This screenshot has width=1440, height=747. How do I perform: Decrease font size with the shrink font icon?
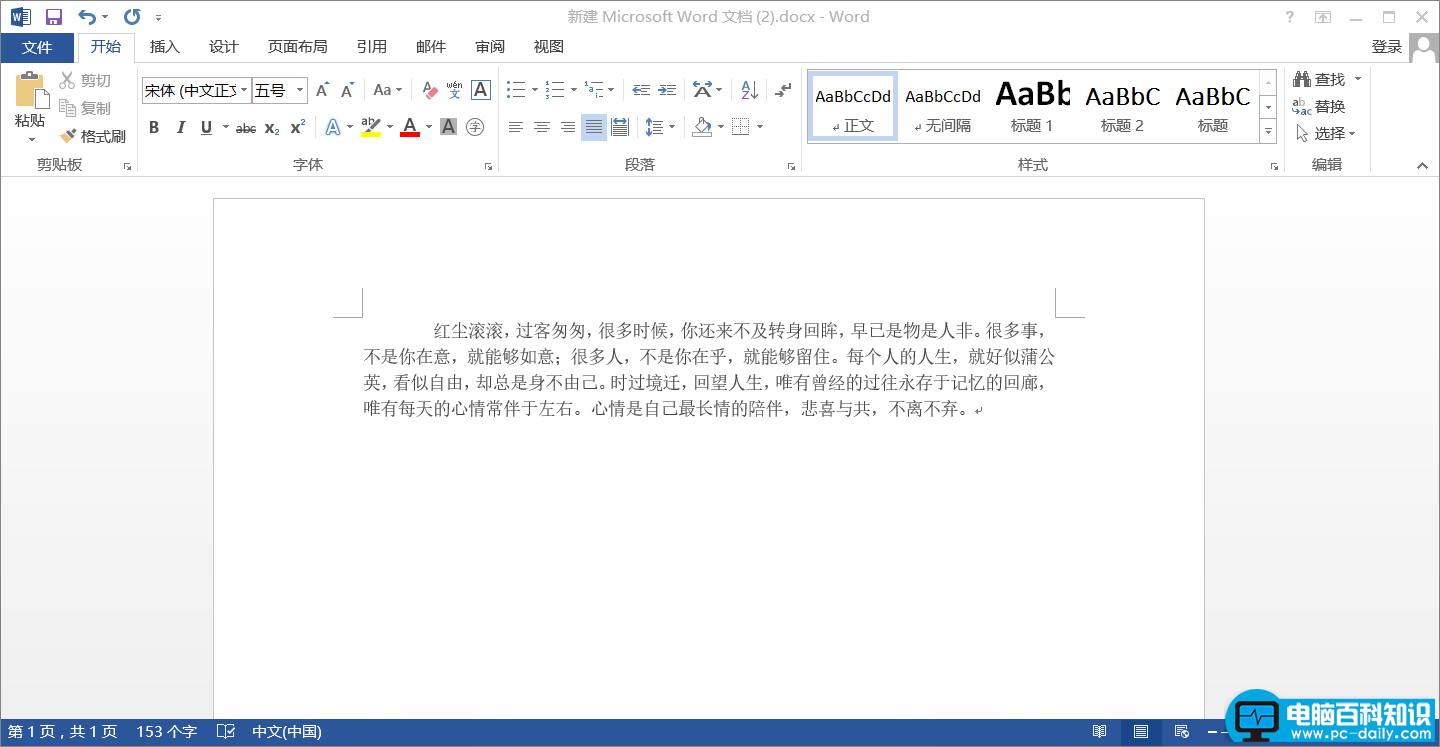tap(347, 90)
